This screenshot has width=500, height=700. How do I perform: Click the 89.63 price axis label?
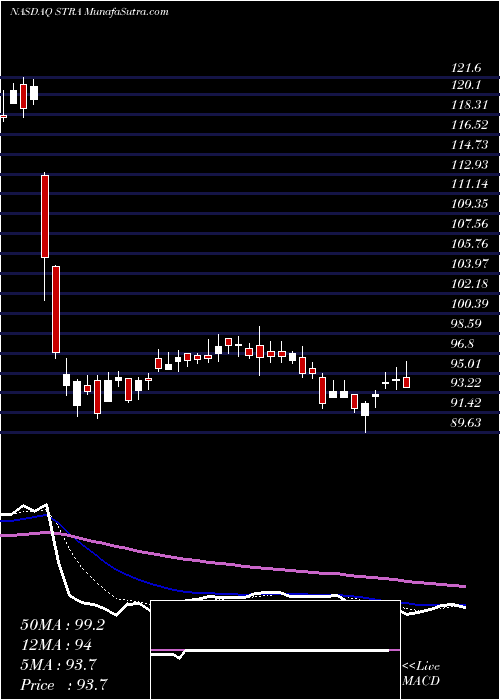(466, 422)
